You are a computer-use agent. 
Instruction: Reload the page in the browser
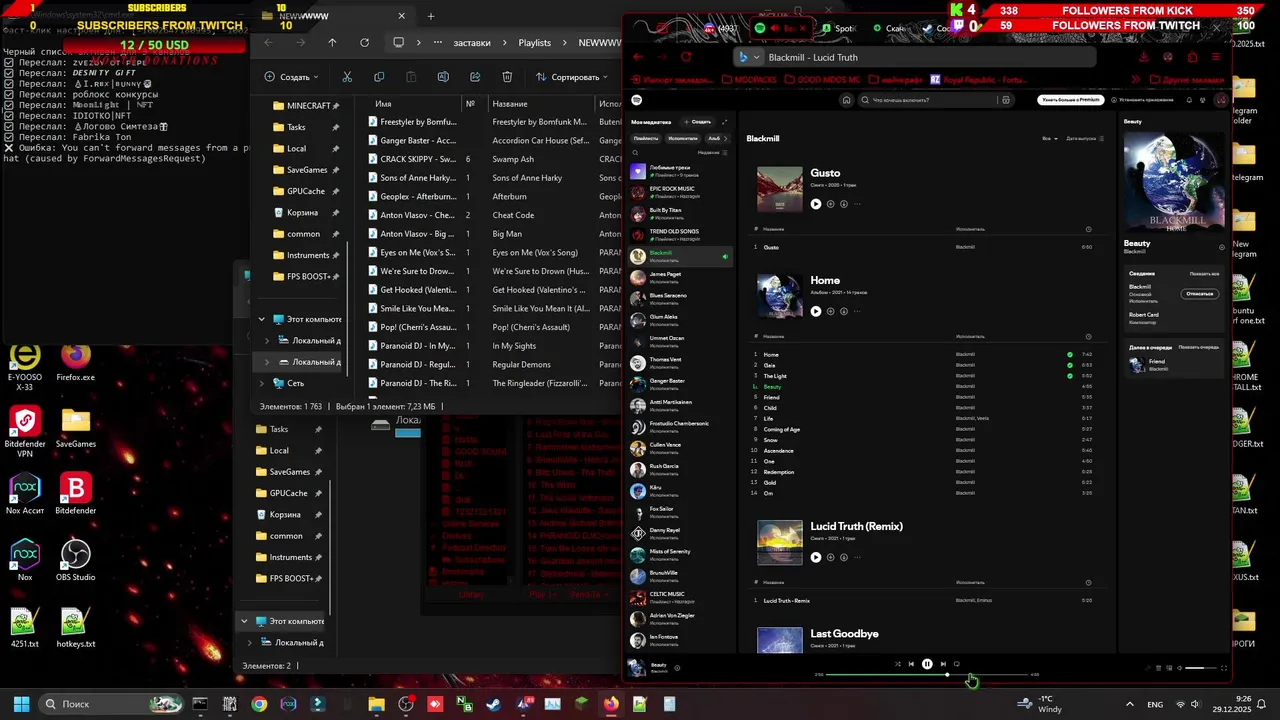point(686,57)
